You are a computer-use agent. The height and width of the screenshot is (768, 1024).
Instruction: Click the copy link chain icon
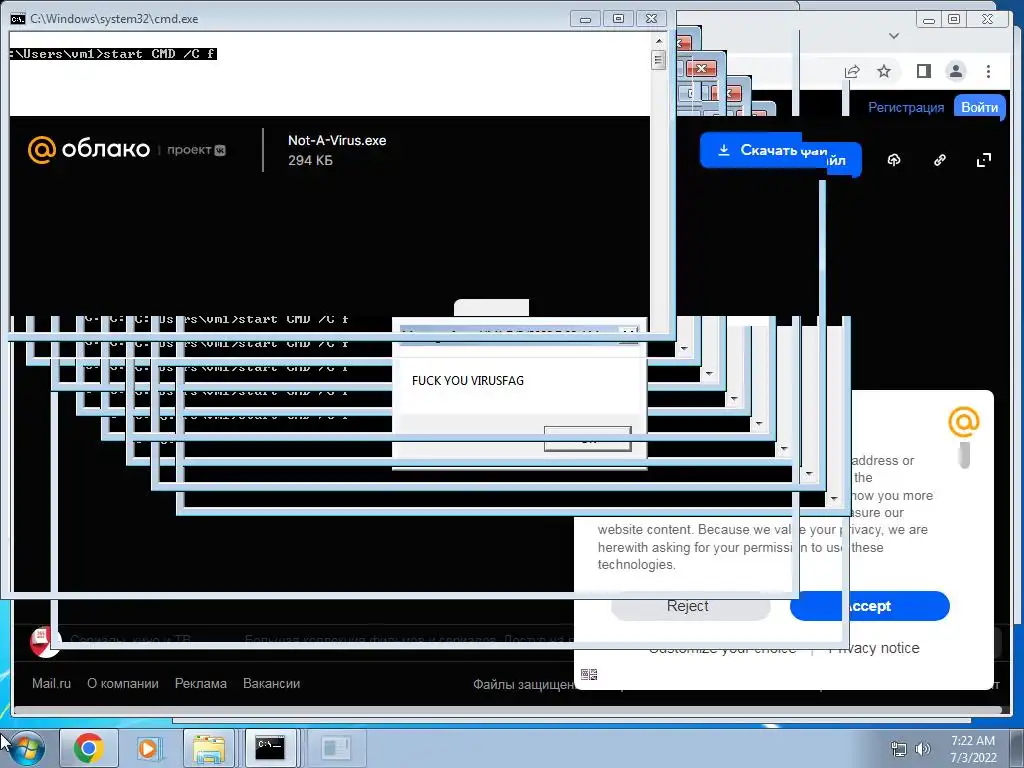[940, 160]
